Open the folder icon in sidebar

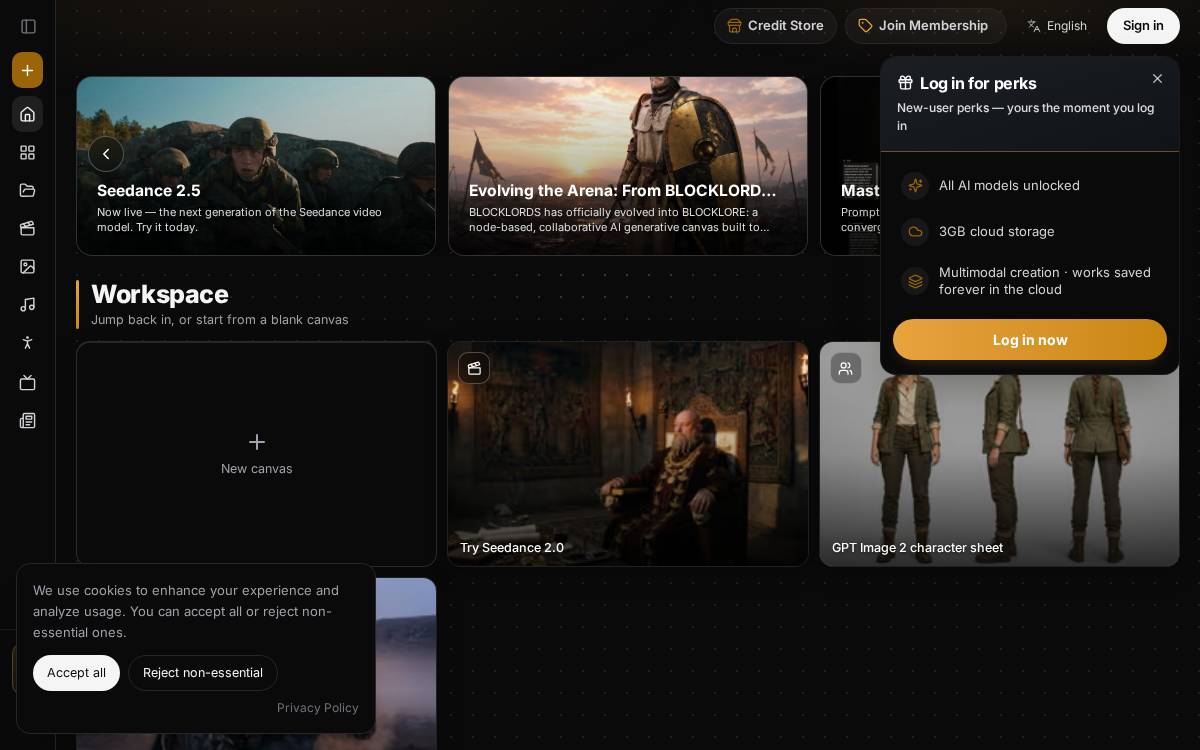[27, 190]
